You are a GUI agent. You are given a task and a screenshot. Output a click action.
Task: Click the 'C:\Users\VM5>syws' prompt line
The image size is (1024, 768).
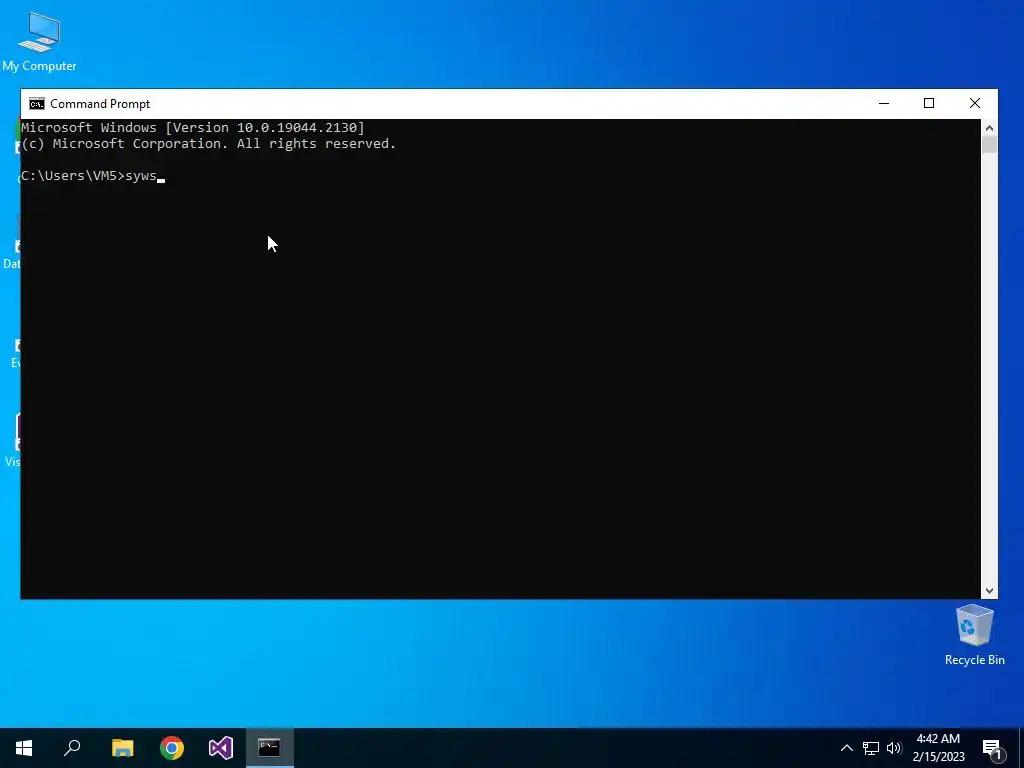(x=89, y=176)
